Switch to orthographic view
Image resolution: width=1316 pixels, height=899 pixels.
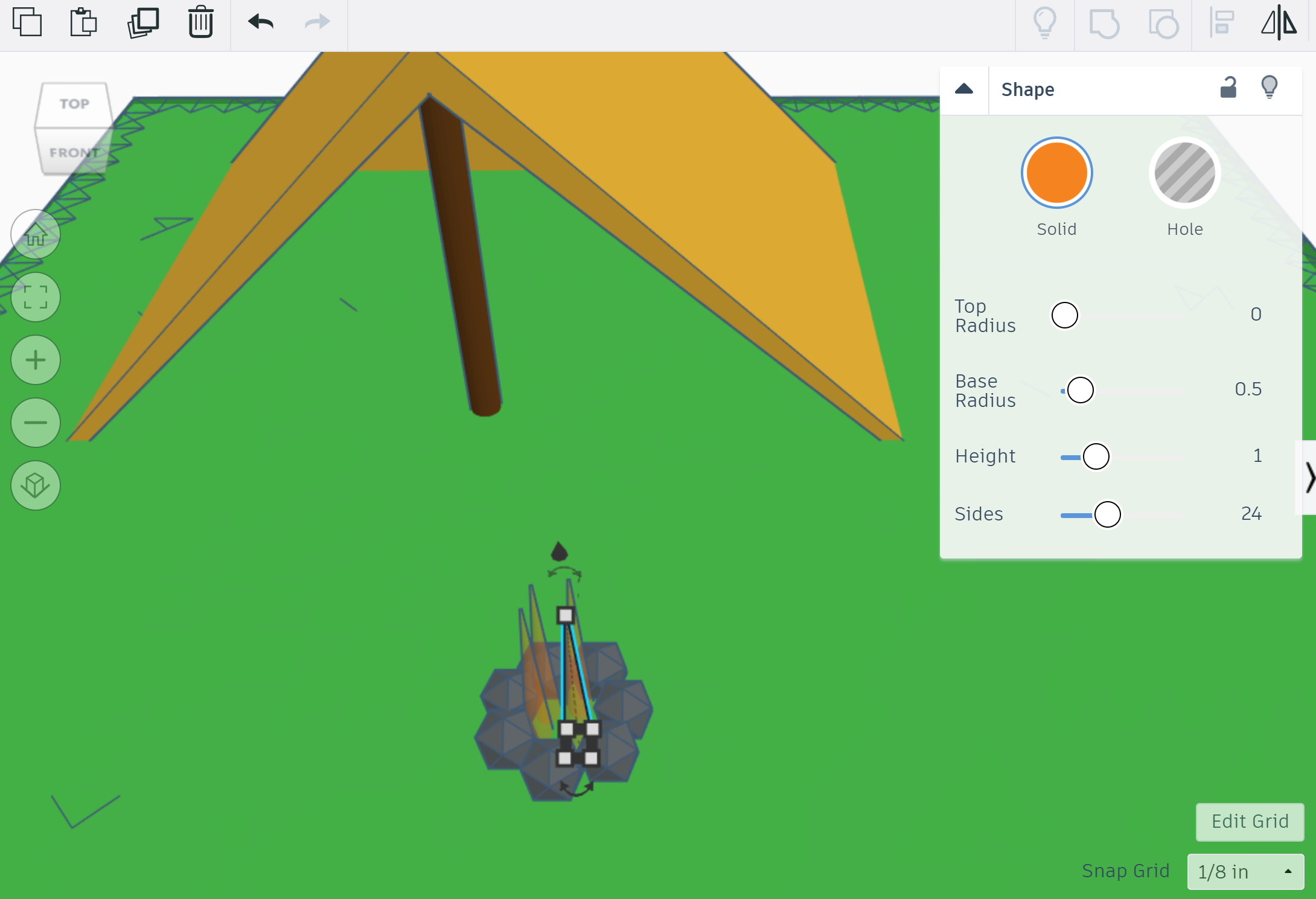pyautogui.click(x=35, y=485)
